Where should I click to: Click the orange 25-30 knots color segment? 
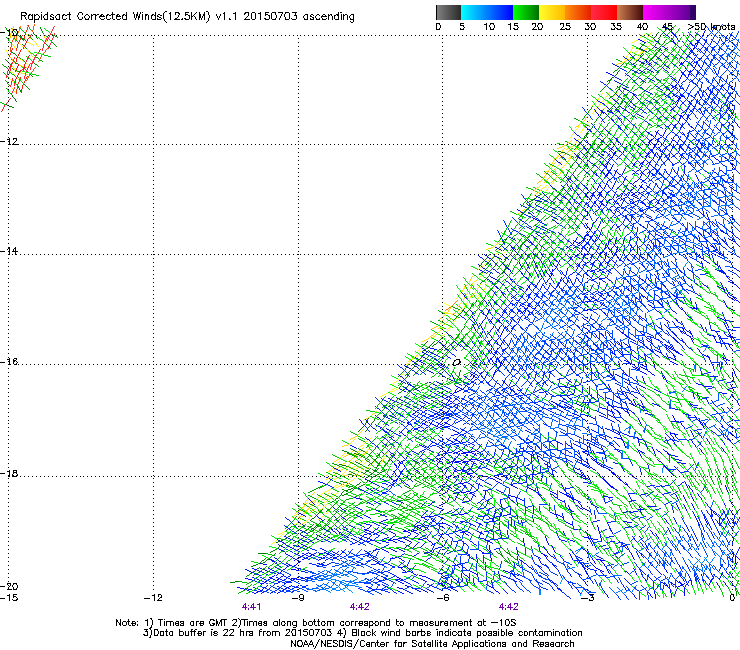578,12
